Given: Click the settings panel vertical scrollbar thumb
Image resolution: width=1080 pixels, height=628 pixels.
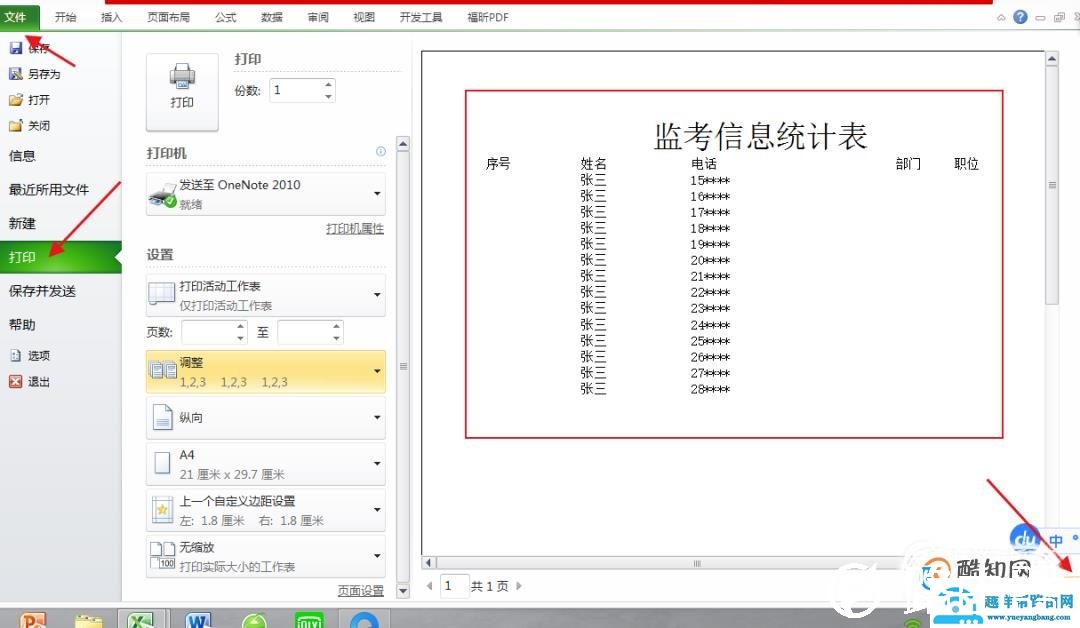Looking at the screenshot, I should click(404, 366).
